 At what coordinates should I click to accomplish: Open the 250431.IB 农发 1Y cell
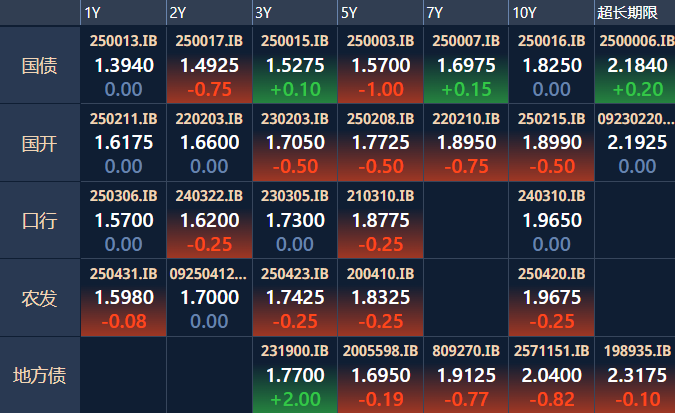click(x=123, y=298)
